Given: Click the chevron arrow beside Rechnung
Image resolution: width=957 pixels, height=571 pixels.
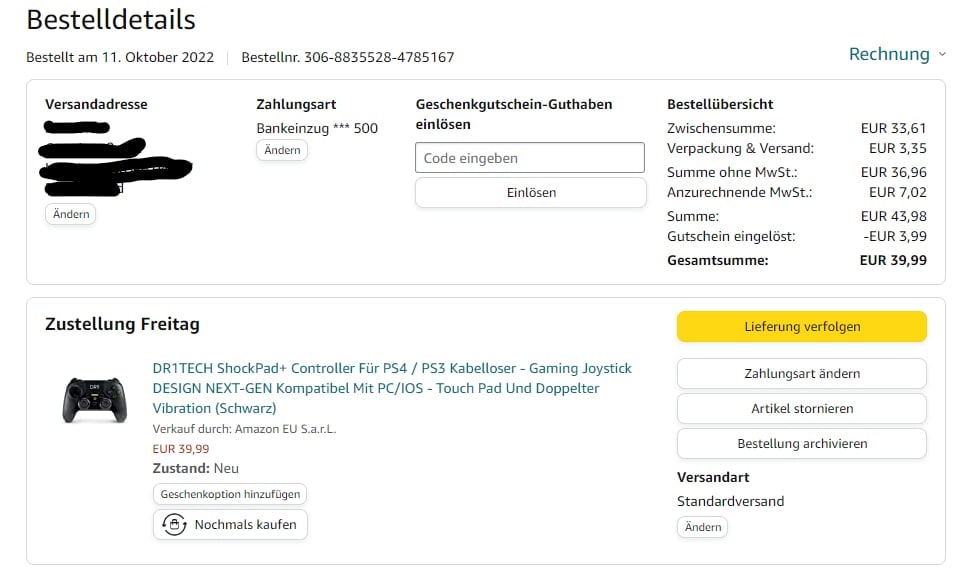Looking at the screenshot, I should tap(941, 55).
